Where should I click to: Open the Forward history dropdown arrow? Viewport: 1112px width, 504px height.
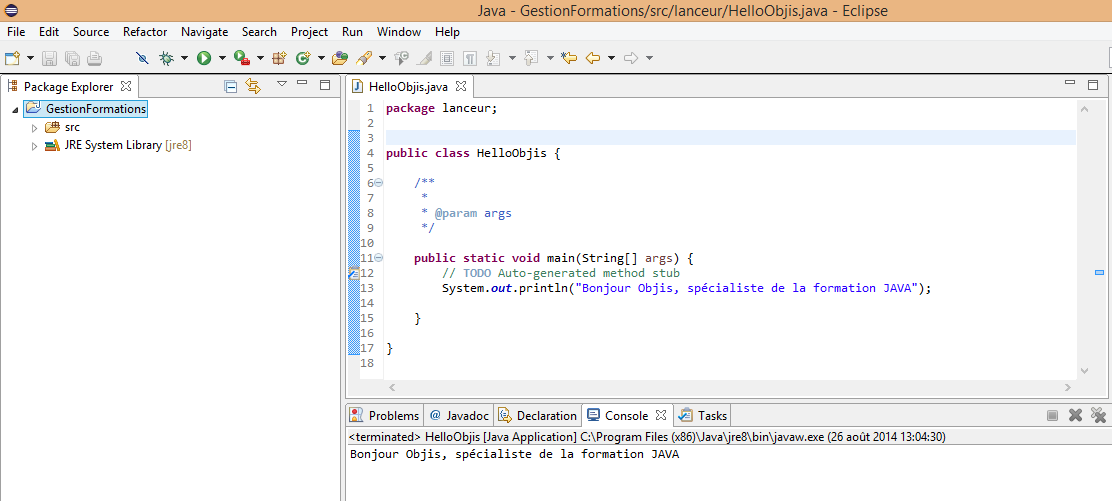pyautogui.click(x=649, y=58)
